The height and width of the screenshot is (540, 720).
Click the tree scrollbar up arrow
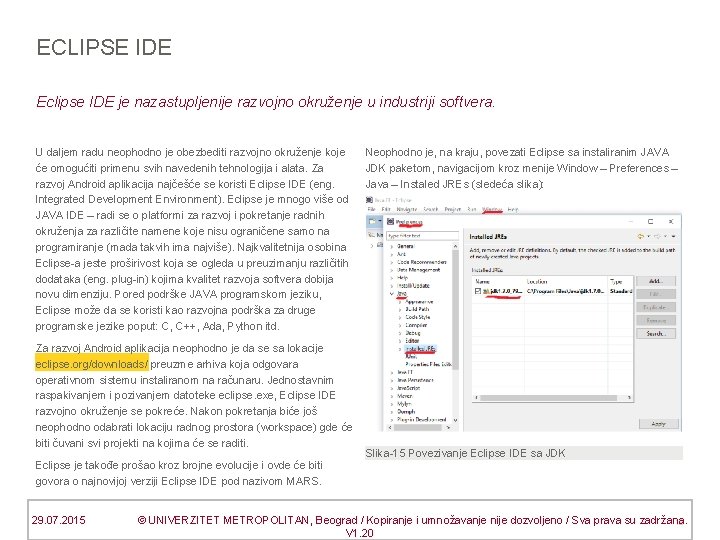click(x=455, y=246)
